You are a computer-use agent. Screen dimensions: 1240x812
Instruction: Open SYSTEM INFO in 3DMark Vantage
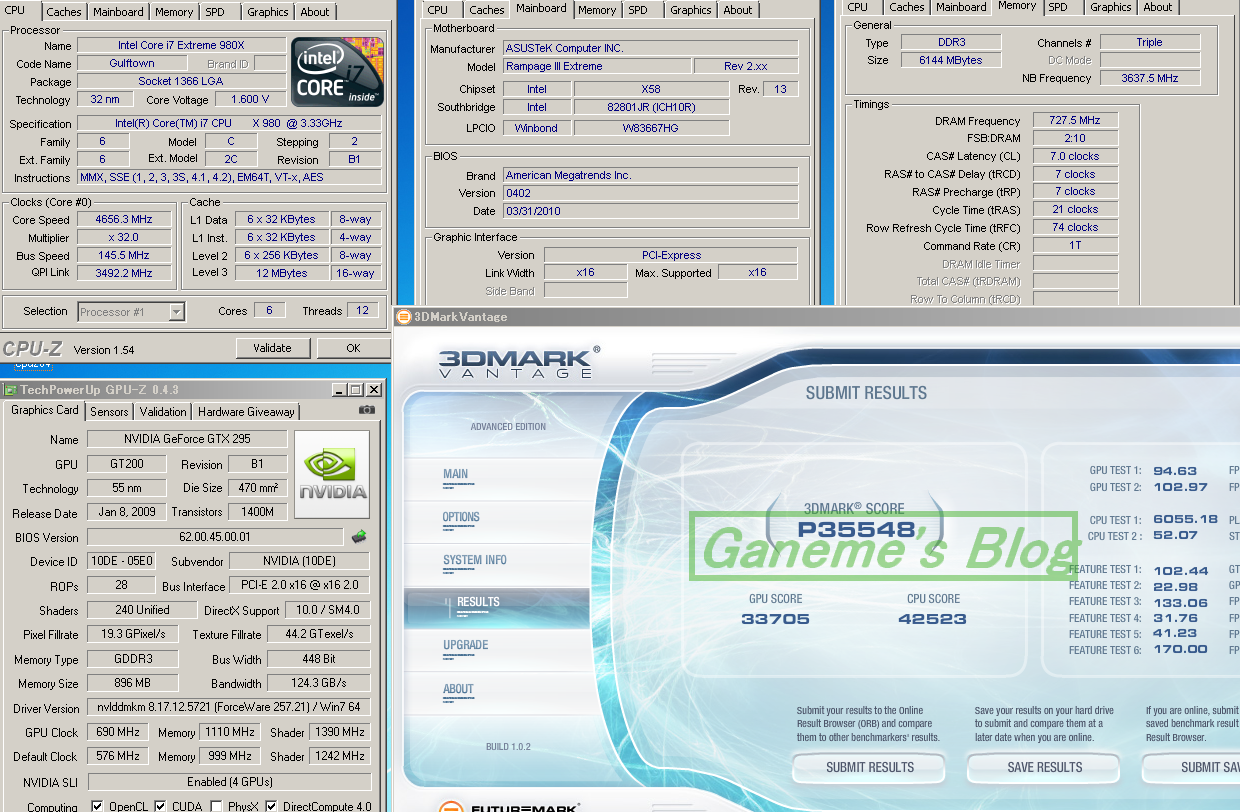coord(475,561)
